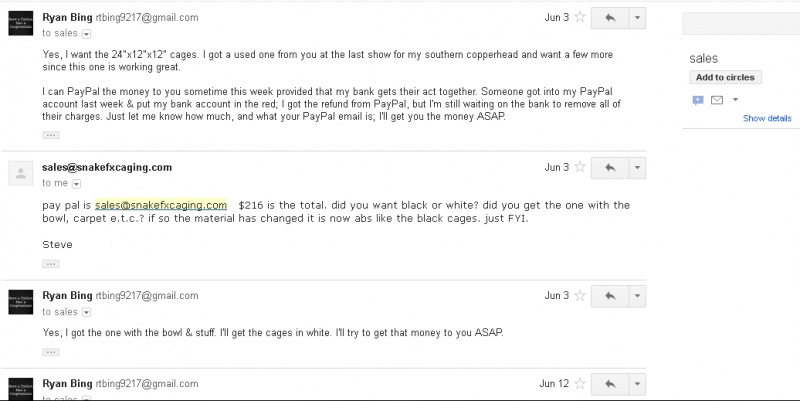
Task: Reply to the first Ryan Bing email
Action: (x=610, y=18)
